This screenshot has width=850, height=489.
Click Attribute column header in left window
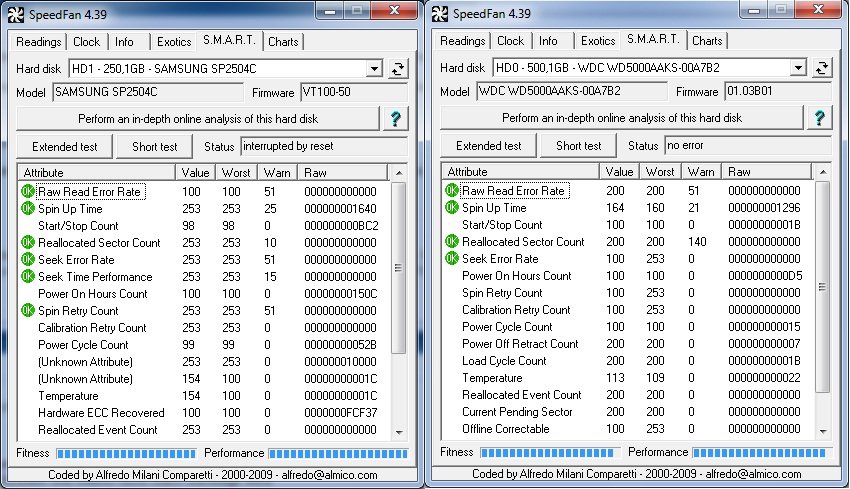click(x=96, y=173)
